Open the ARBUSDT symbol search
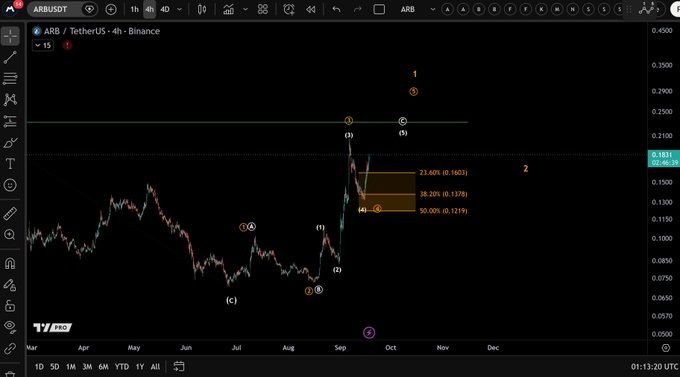 point(50,9)
